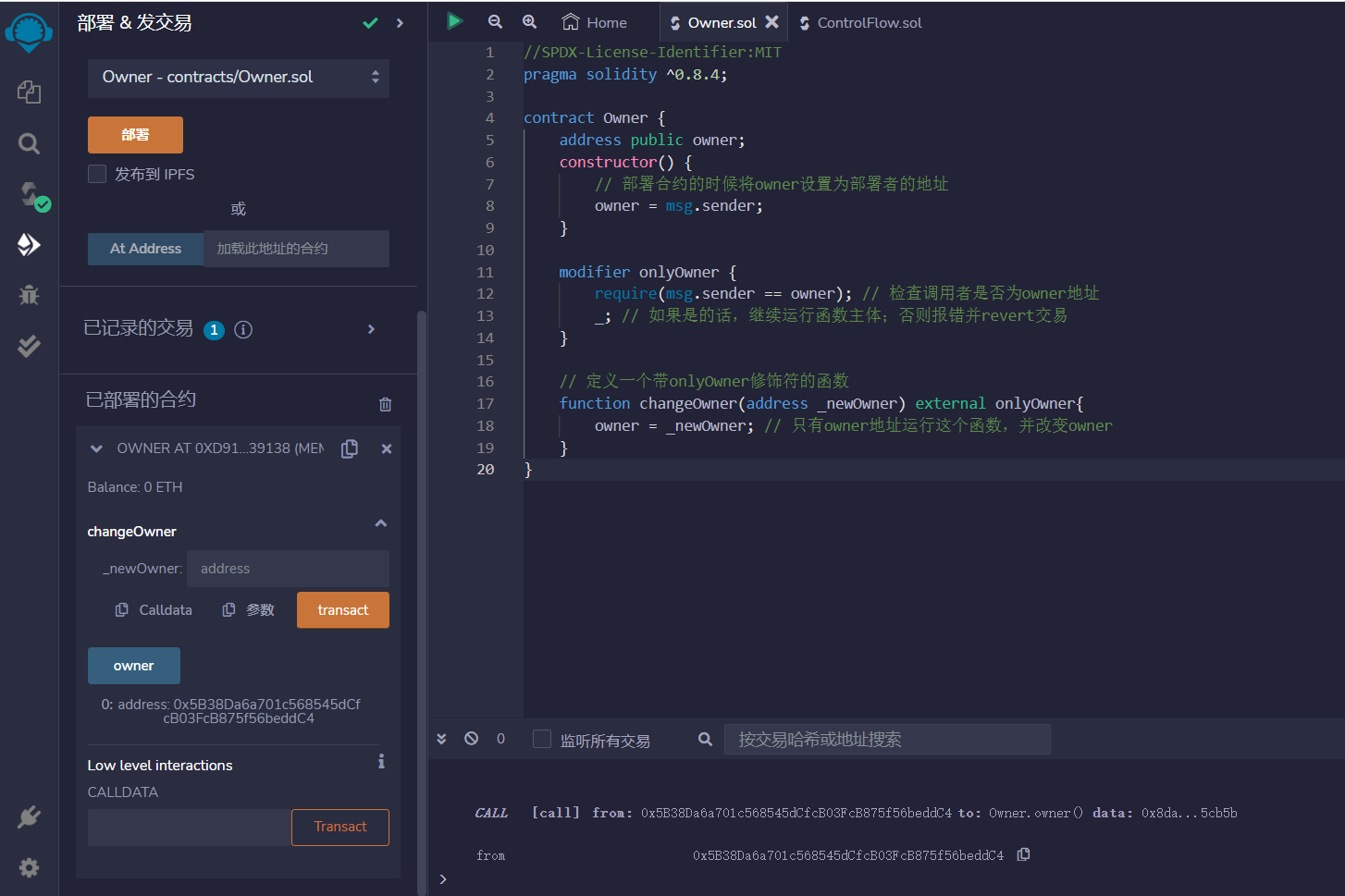The height and width of the screenshot is (896, 1345).
Task: Open the Solidity unit testing panel
Action: coord(29,345)
